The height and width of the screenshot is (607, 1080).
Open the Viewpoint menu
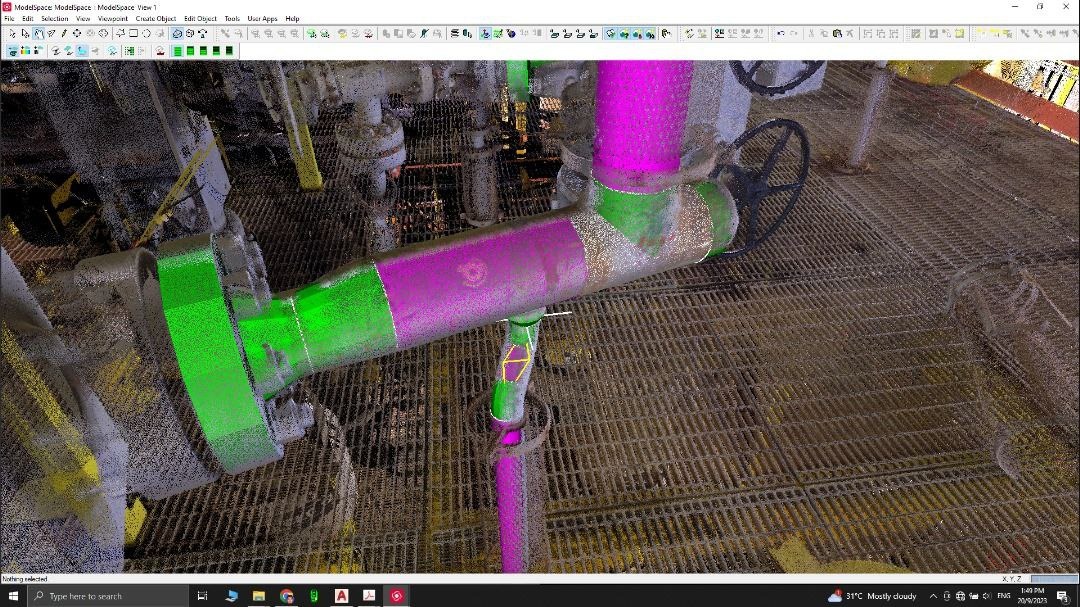pyautogui.click(x=112, y=18)
